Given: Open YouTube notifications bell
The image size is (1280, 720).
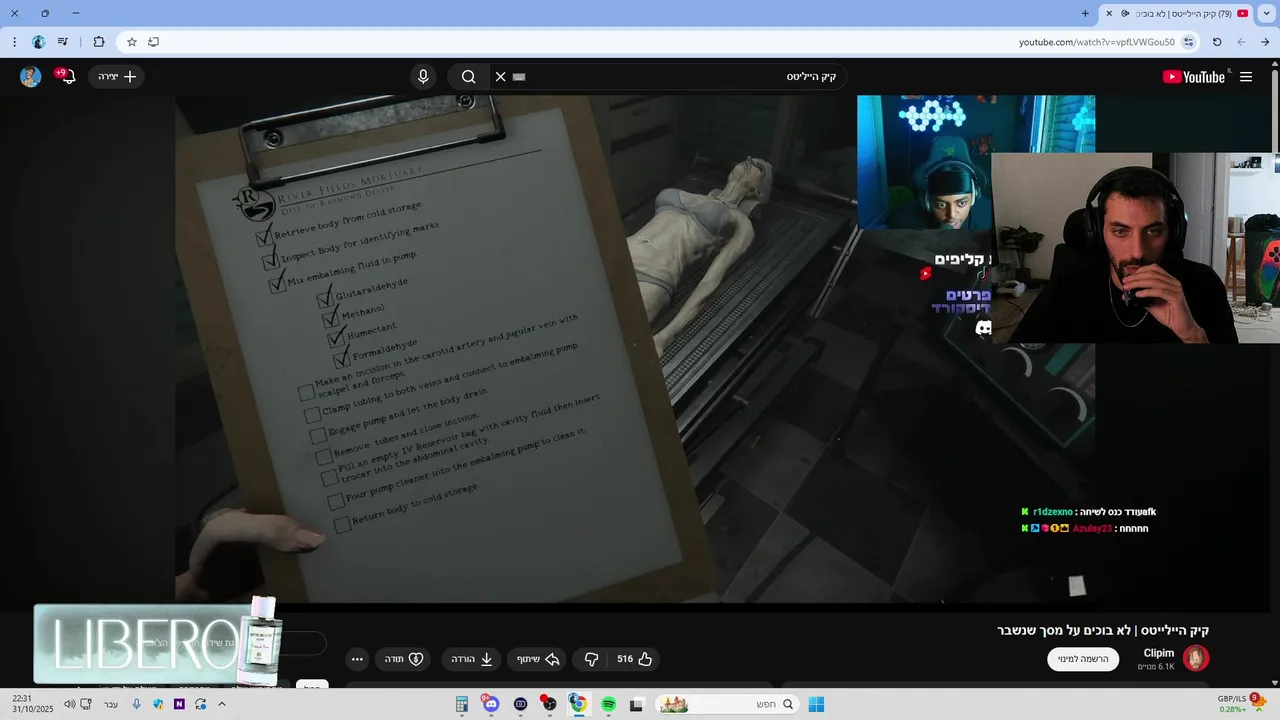Looking at the screenshot, I should (67, 77).
